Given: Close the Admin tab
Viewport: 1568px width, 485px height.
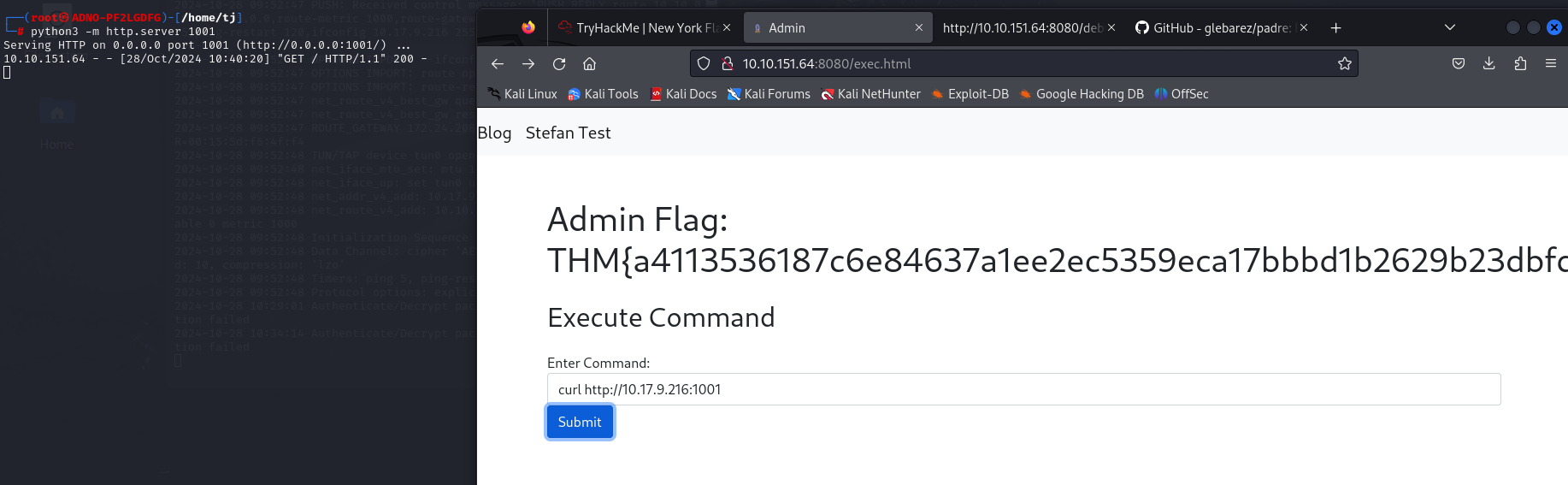Looking at the screenshot, I should click(919, 28).
